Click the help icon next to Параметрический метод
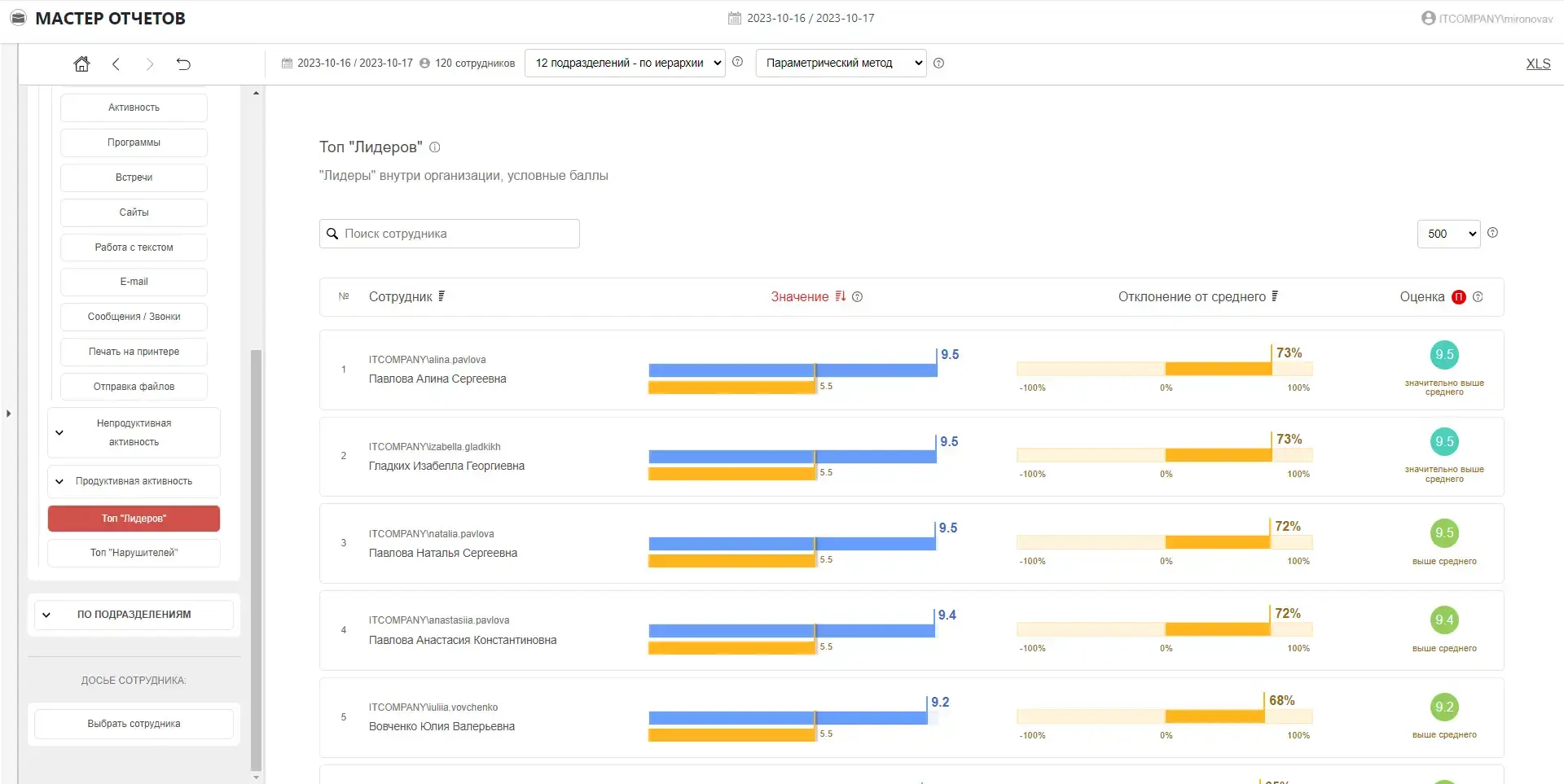1564x784 pixels. 938,63
